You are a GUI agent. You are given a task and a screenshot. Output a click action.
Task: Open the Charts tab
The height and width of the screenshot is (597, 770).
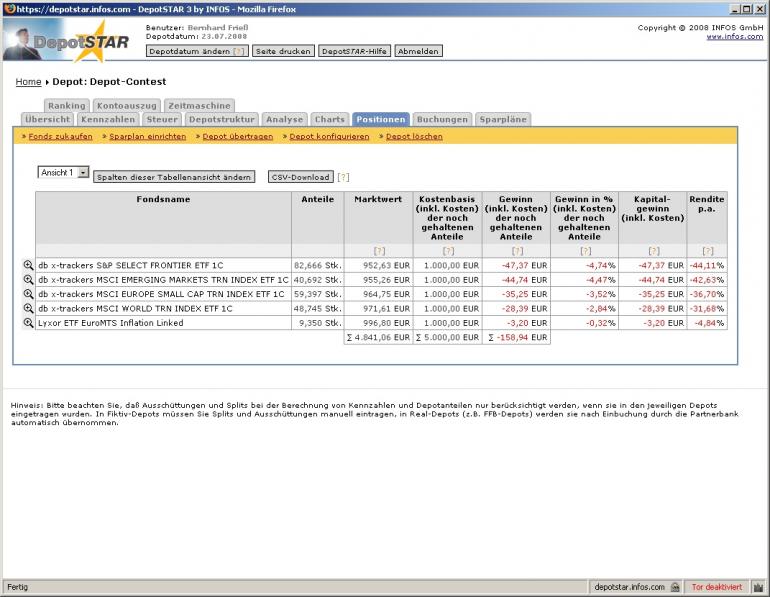(329, 119)
